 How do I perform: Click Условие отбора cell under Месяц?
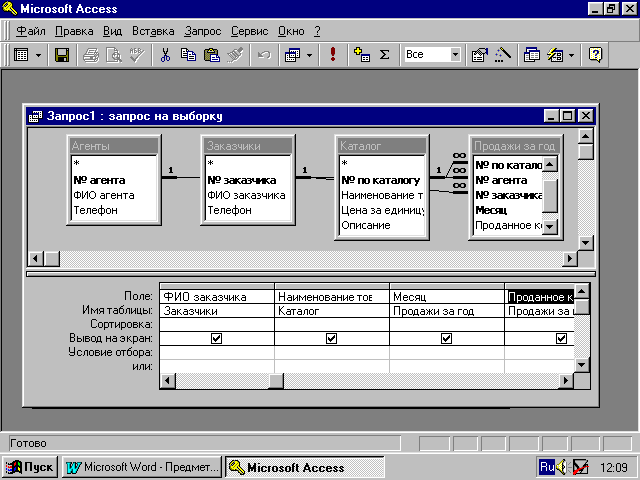pos(447,352)
